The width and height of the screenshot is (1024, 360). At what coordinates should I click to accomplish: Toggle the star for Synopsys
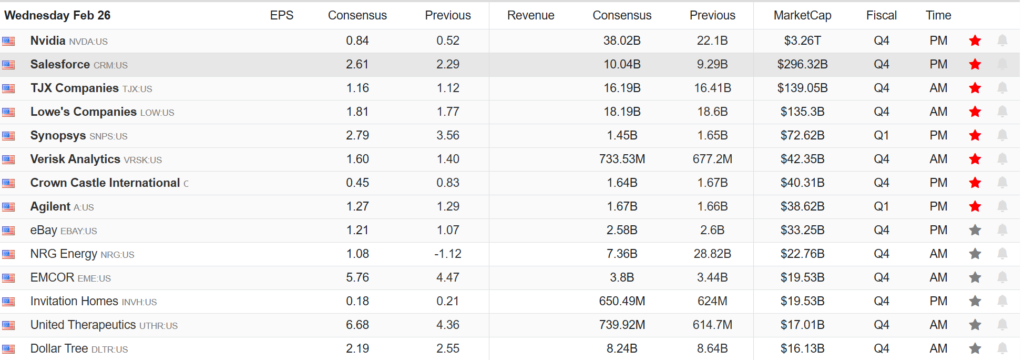(975, 135)
